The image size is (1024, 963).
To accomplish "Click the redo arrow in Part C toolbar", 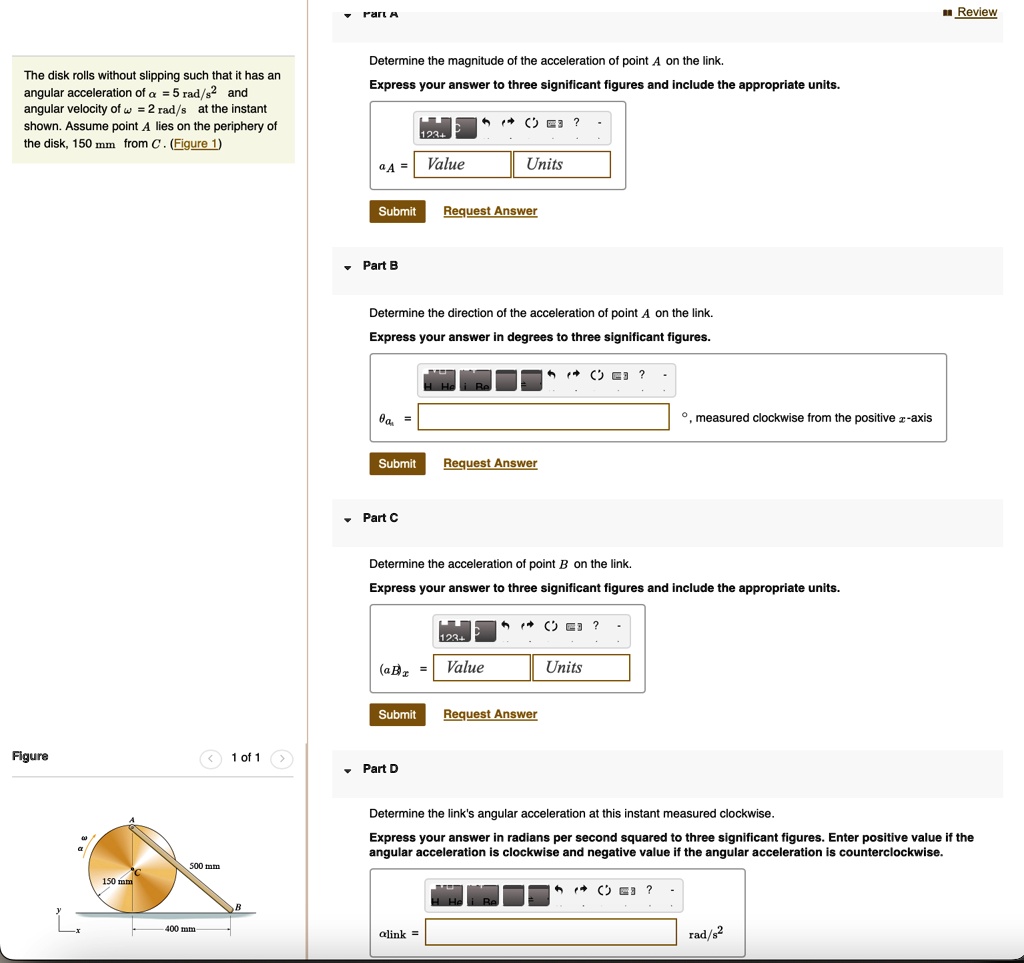I will (528, 625).
